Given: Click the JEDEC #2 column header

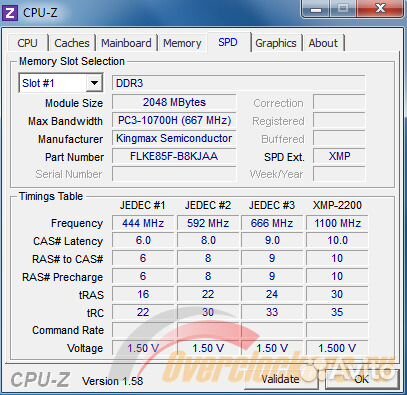Looking at the screenshot, I should coord(208,205).
